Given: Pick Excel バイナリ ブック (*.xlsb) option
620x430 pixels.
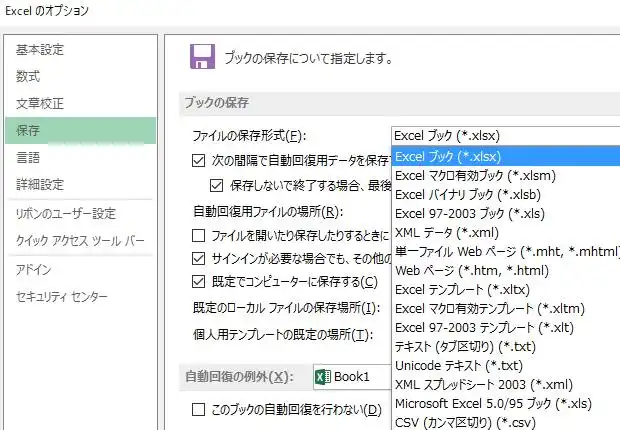Looking at the screenshot, I should [x=468, y=194].
